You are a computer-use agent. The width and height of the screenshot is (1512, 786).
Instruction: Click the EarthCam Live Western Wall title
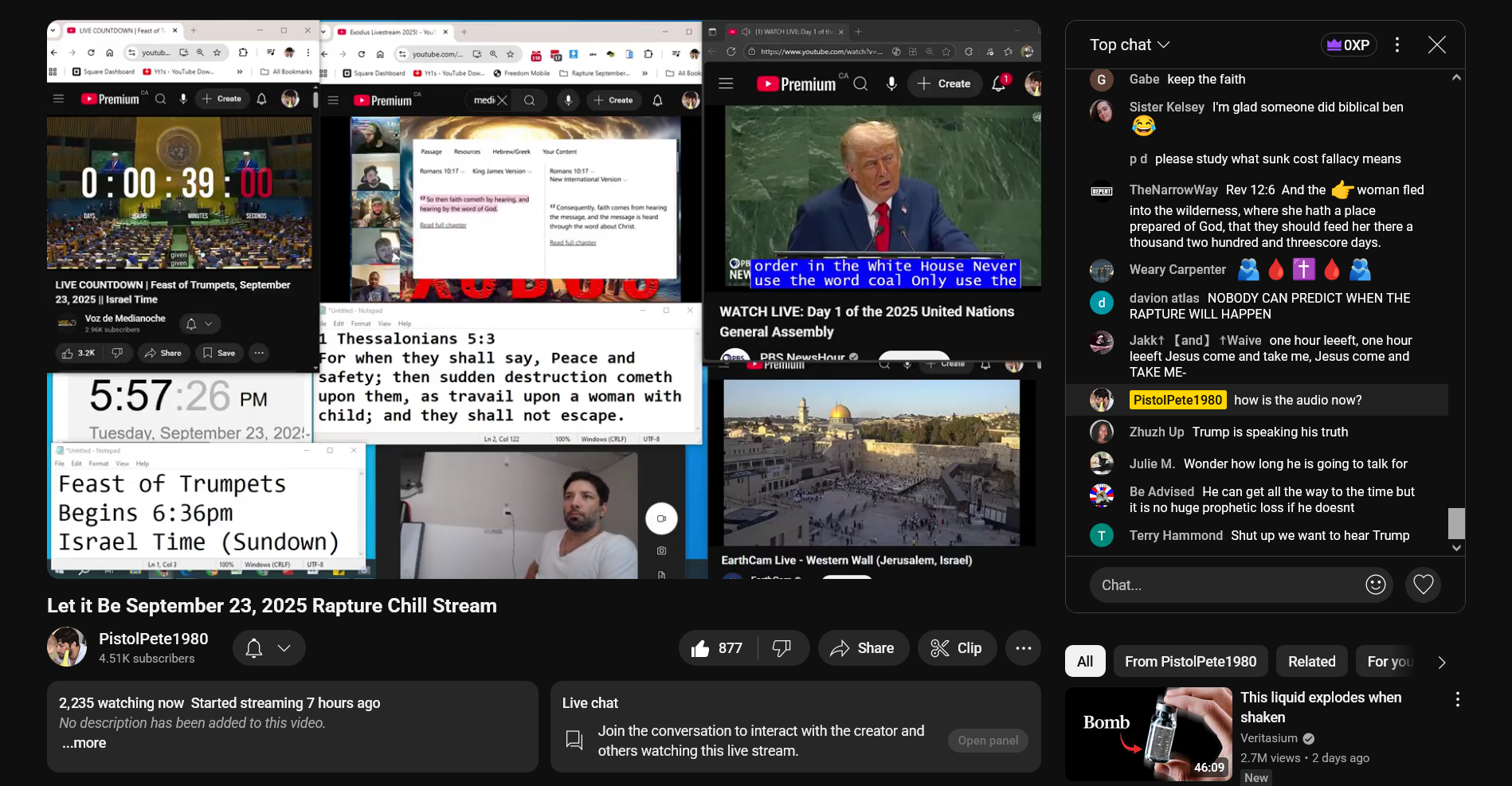(x=846, y=561)
